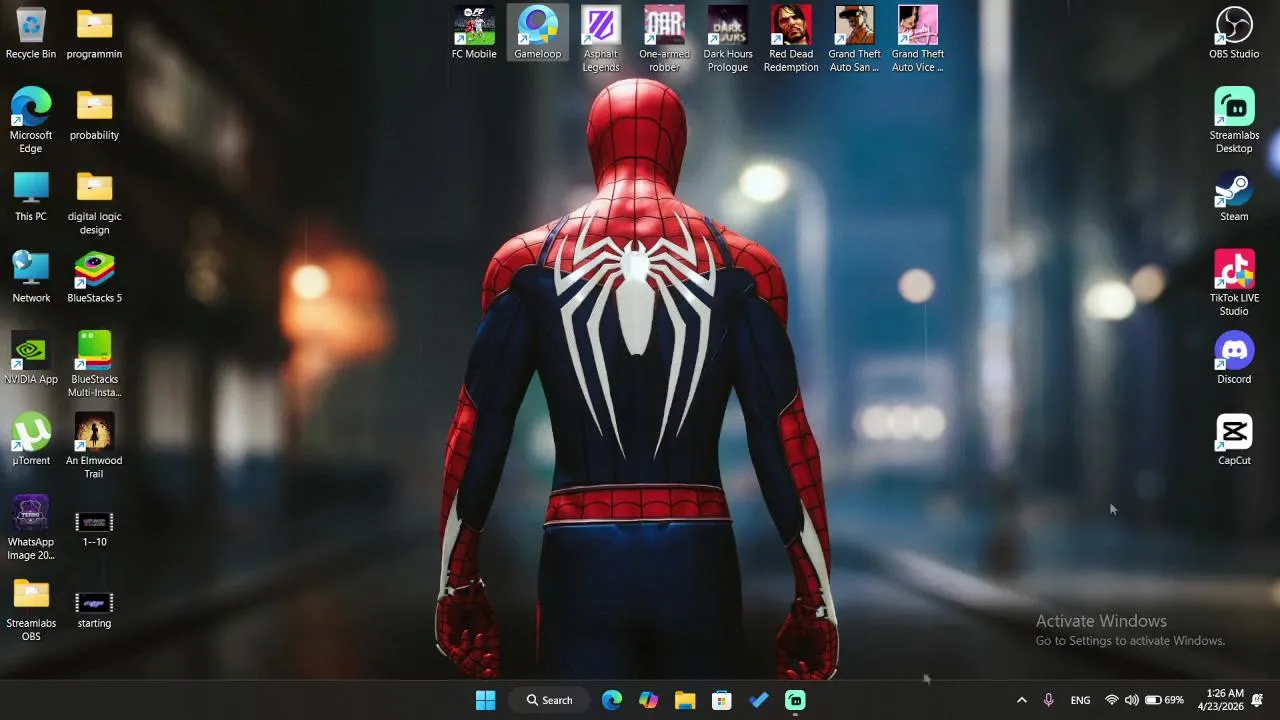Select Grand Theft Auto Vice City shortcut
This screenshot has height=720, width=1280.
[918, 39]
